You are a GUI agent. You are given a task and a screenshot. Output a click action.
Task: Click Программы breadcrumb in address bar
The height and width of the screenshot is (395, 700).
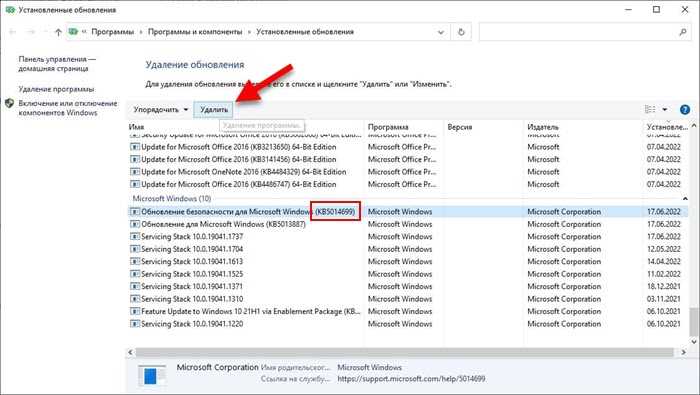click(x=112, y=32)
